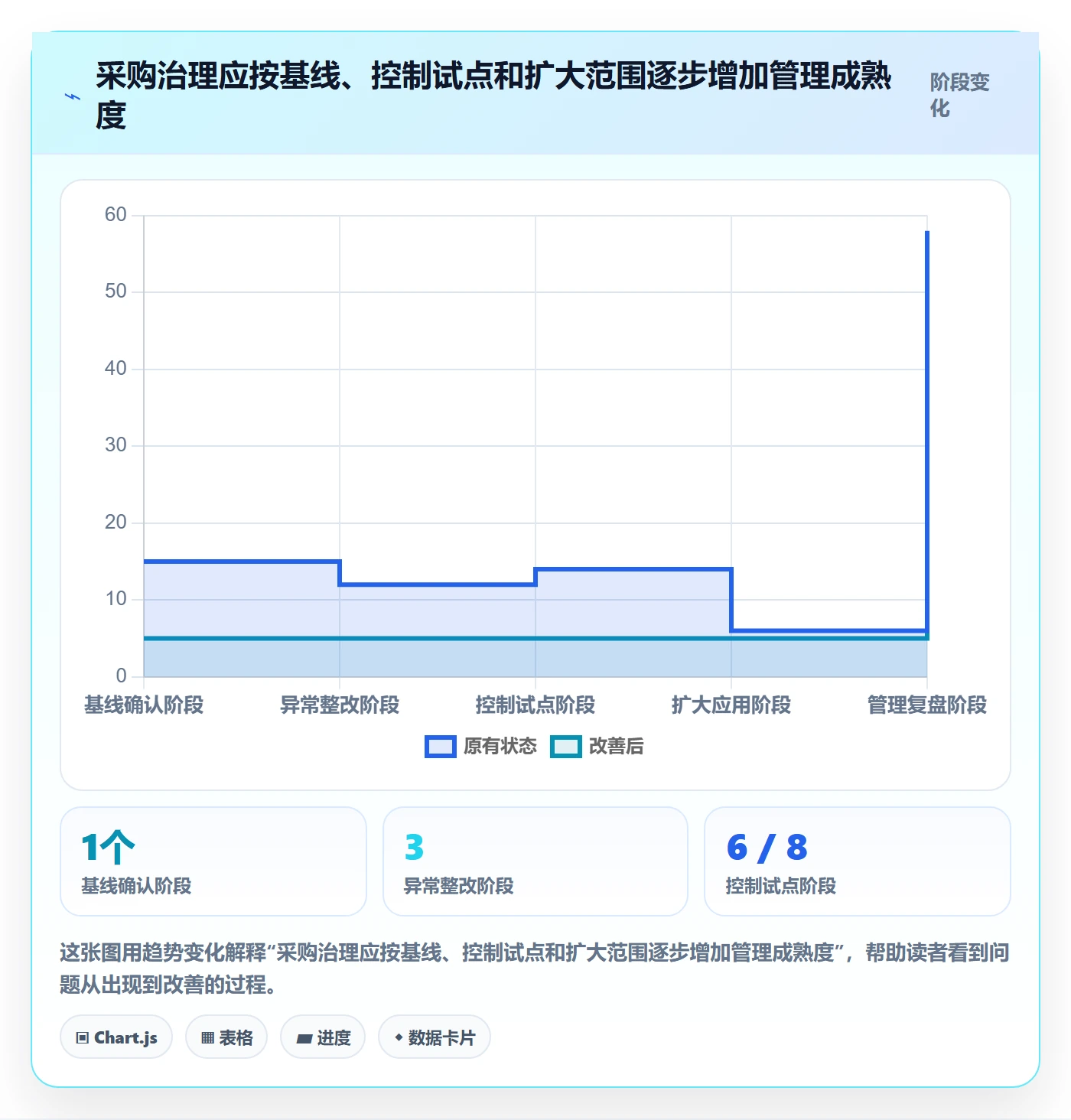
Task: Click the 基线确认阶段 x-axis label
Action: (x=144, y=705)
